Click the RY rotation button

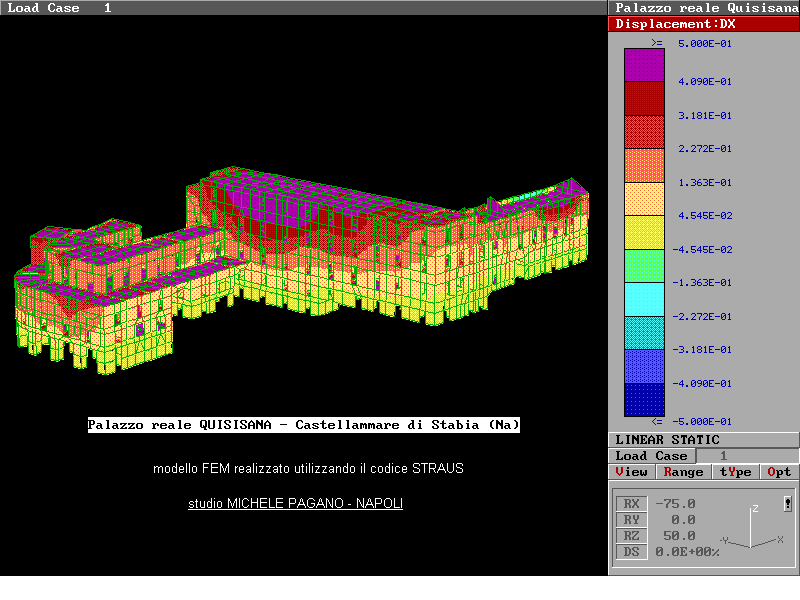631,520
